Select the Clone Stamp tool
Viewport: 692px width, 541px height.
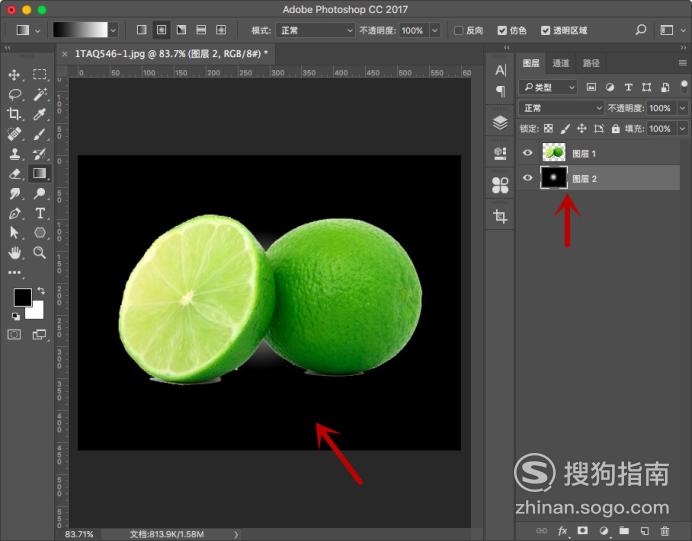pyautogui.click(x=15, y=154)
